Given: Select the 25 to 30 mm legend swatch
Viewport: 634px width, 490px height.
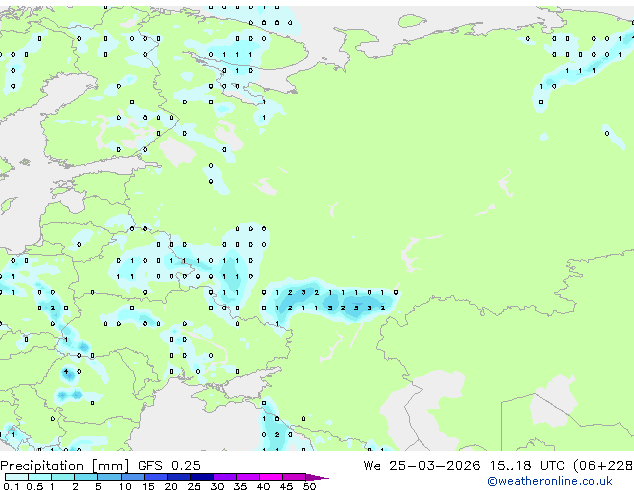Looking at the screenshot, I should [x=202, y=477].
